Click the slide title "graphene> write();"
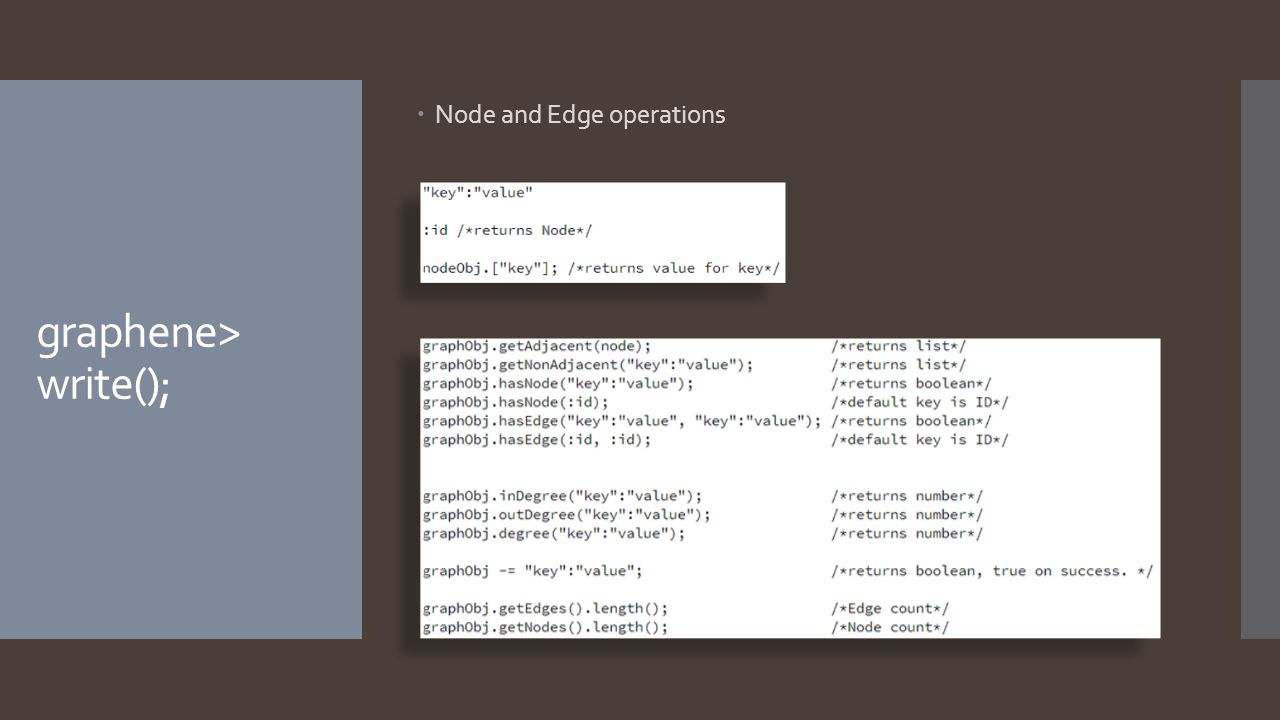The width and height of the screenshot is (1280, 720). pos(138,360)
